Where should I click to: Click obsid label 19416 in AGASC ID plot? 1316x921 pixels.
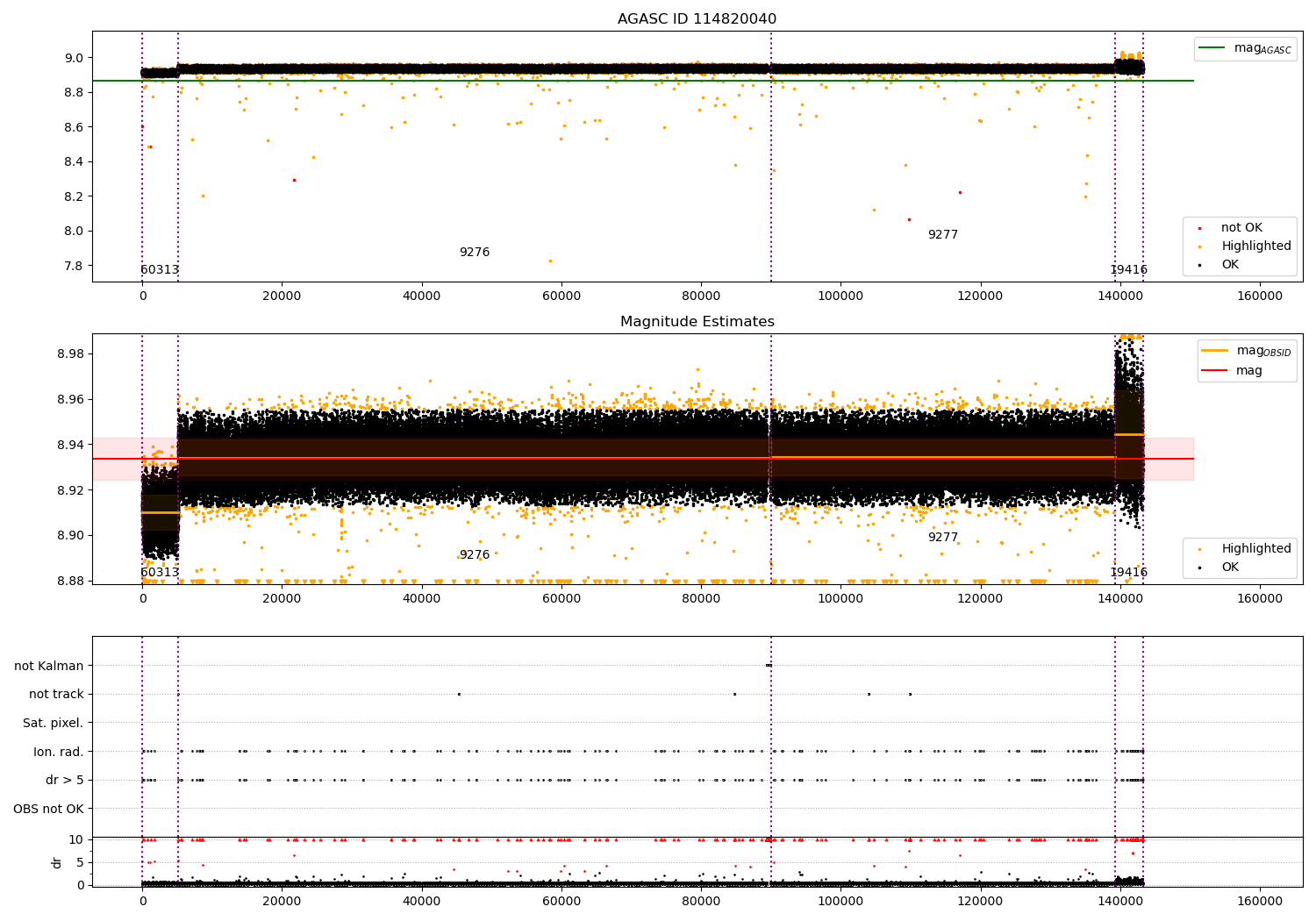tap(1128, 270)
